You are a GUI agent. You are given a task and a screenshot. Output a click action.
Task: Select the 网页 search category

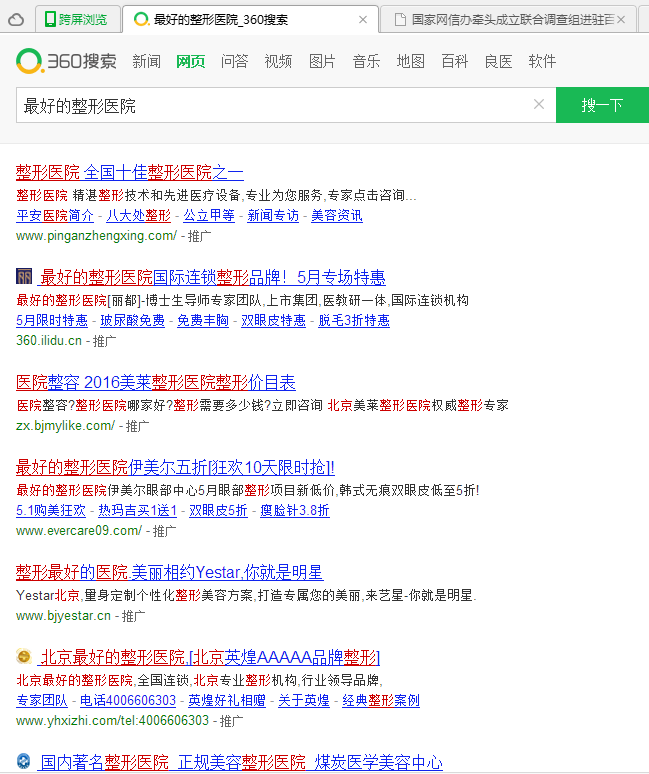pyautogui.click(x=191, y=61)
